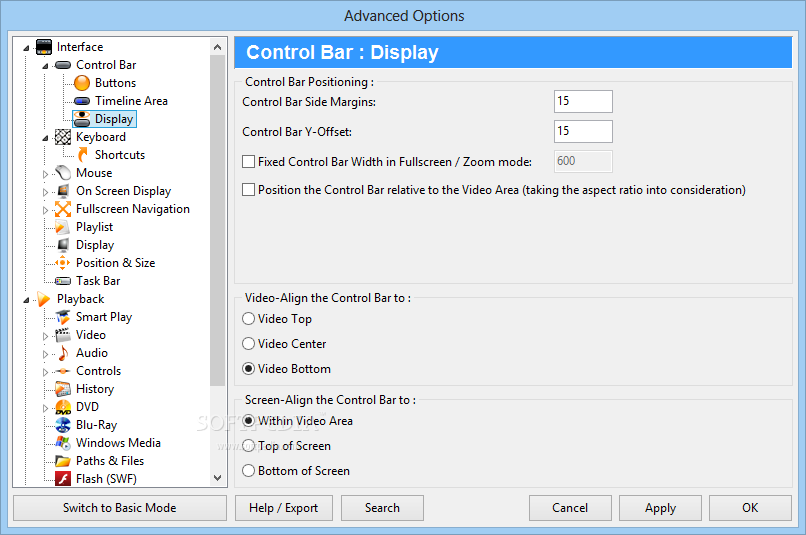Click the Paths & Files folder icon
This screenshot has height=535, width=806.
tap(63, 461)
